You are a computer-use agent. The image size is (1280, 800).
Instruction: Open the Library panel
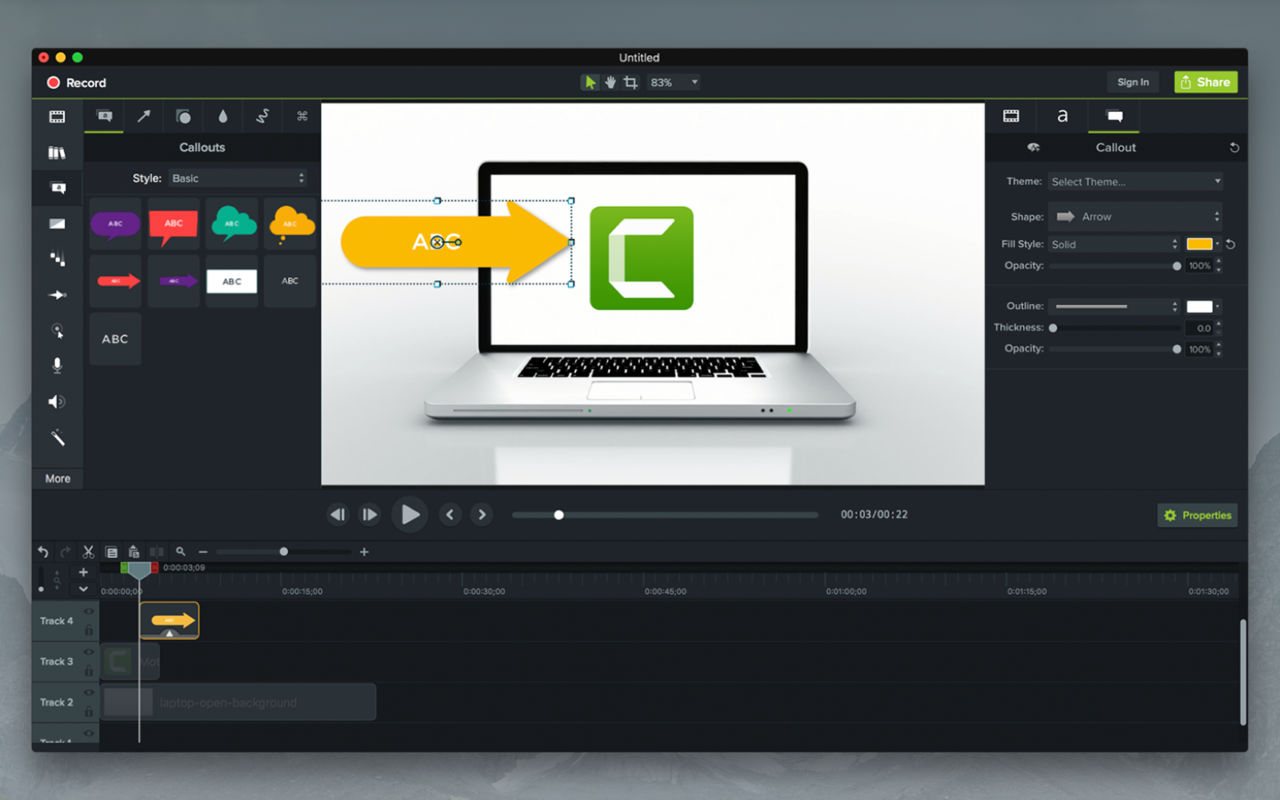(x=57, y=153)
